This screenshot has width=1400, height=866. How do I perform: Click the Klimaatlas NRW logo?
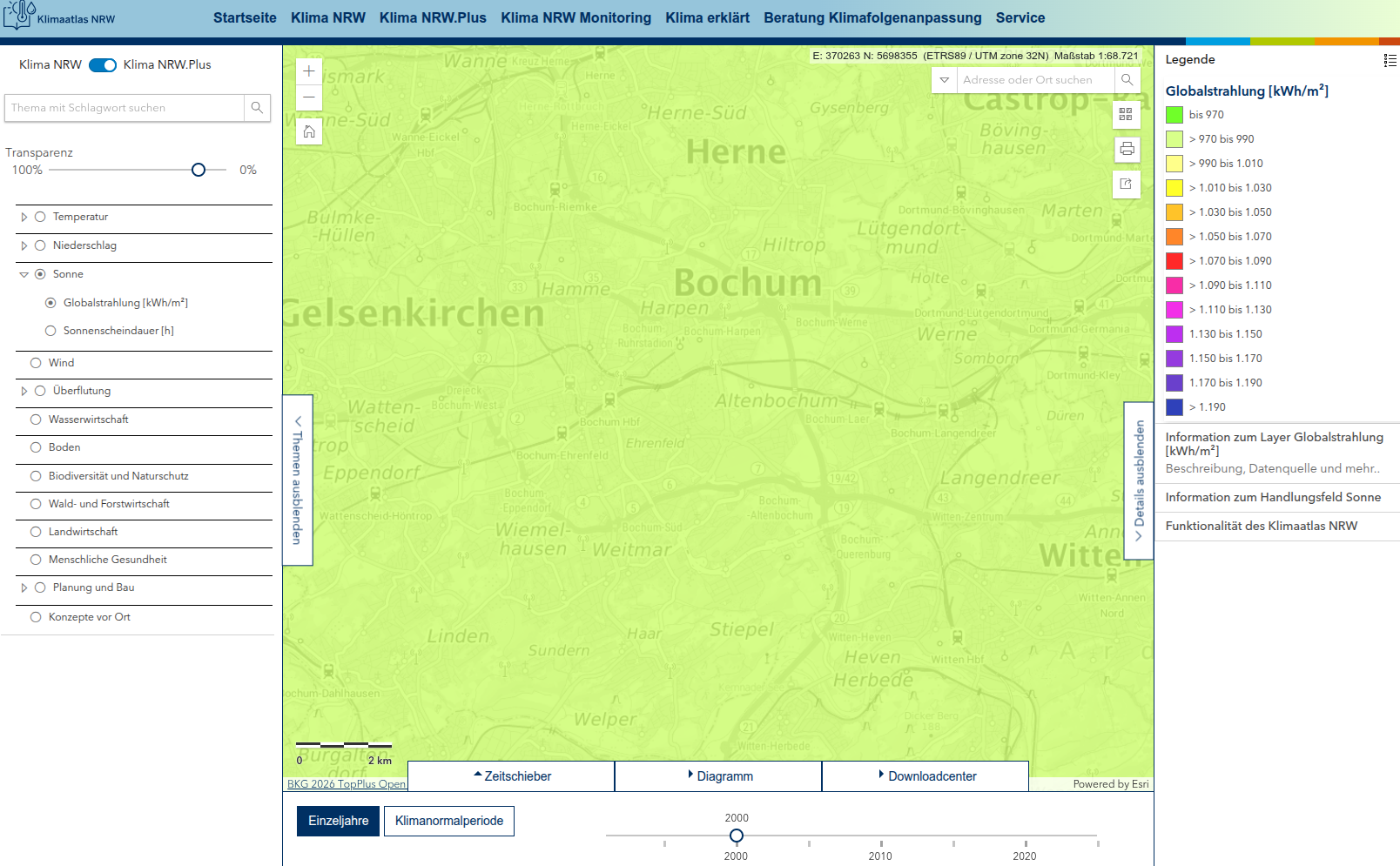(x=59, y=17)
